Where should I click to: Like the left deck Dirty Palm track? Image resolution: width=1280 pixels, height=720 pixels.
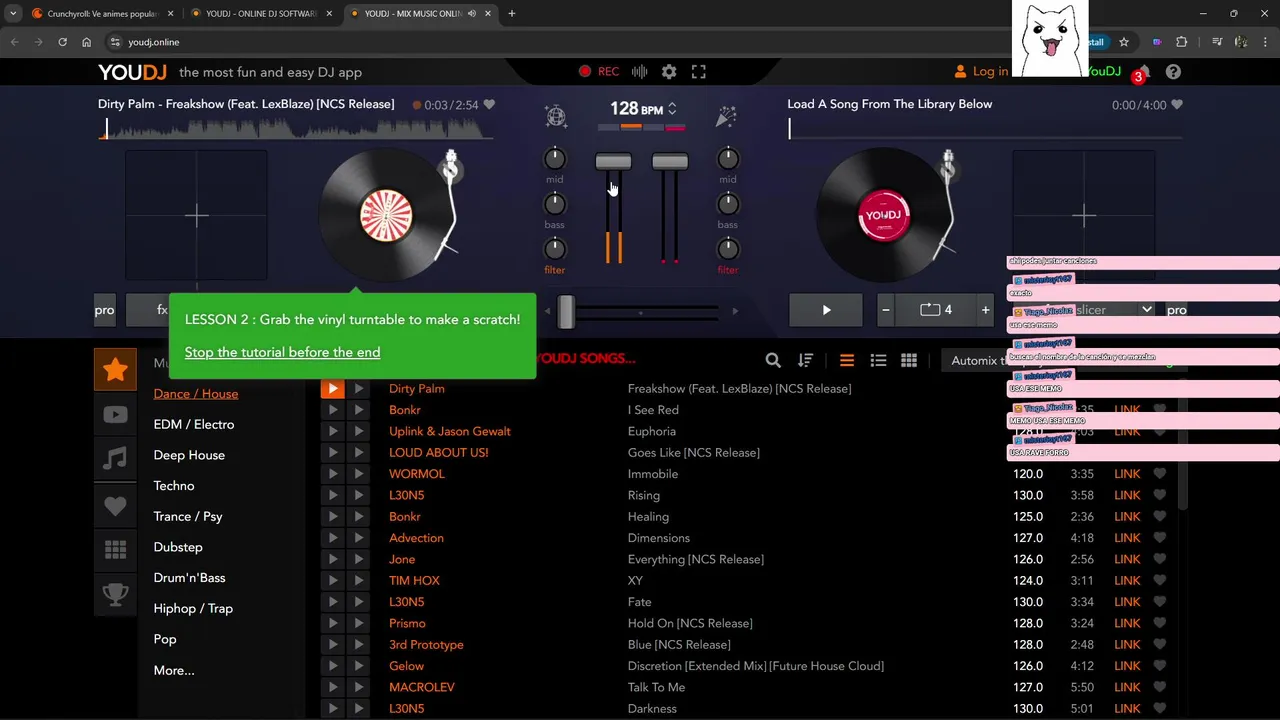point(489,104)
